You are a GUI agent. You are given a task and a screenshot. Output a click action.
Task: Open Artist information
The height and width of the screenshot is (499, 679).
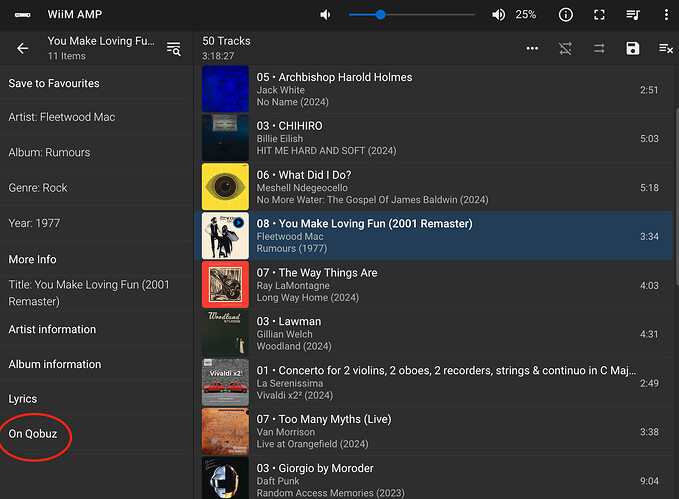[x=96, y=329]
